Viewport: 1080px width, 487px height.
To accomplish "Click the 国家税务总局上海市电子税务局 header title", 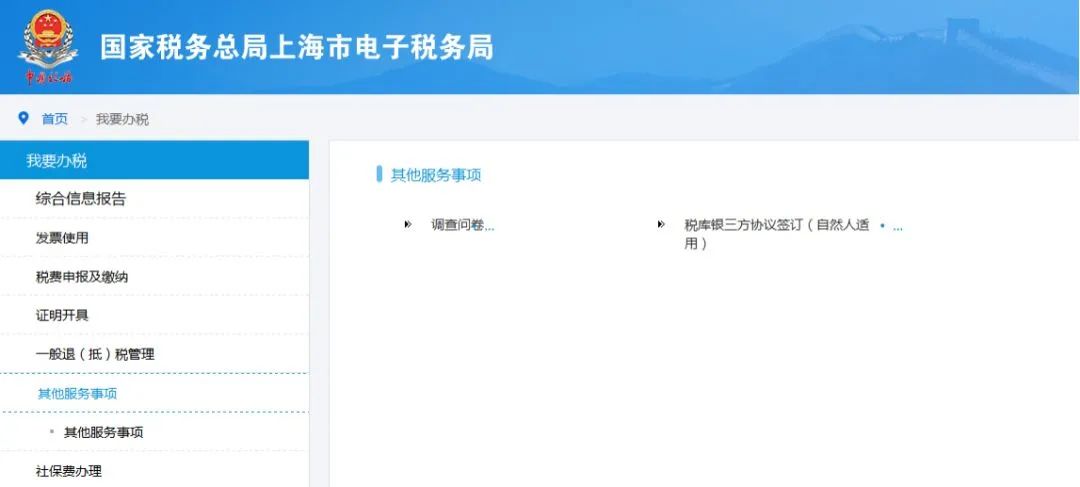I will 297,47.
